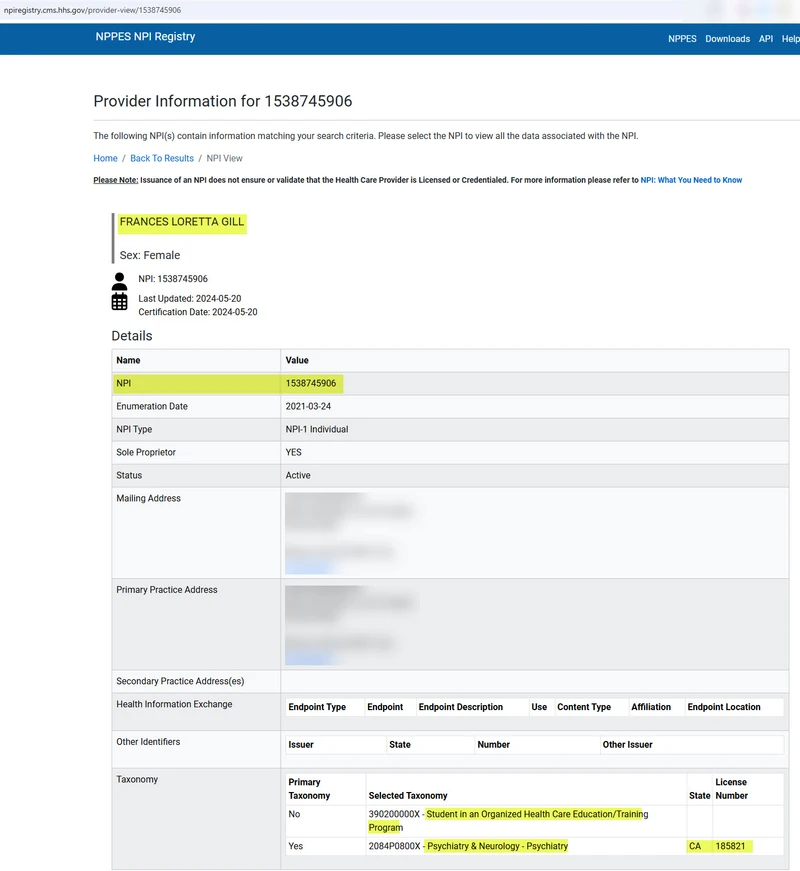Screen dimensions: 800x871
Task: Click the license number 185821 cell
Action: pos(732,846)
